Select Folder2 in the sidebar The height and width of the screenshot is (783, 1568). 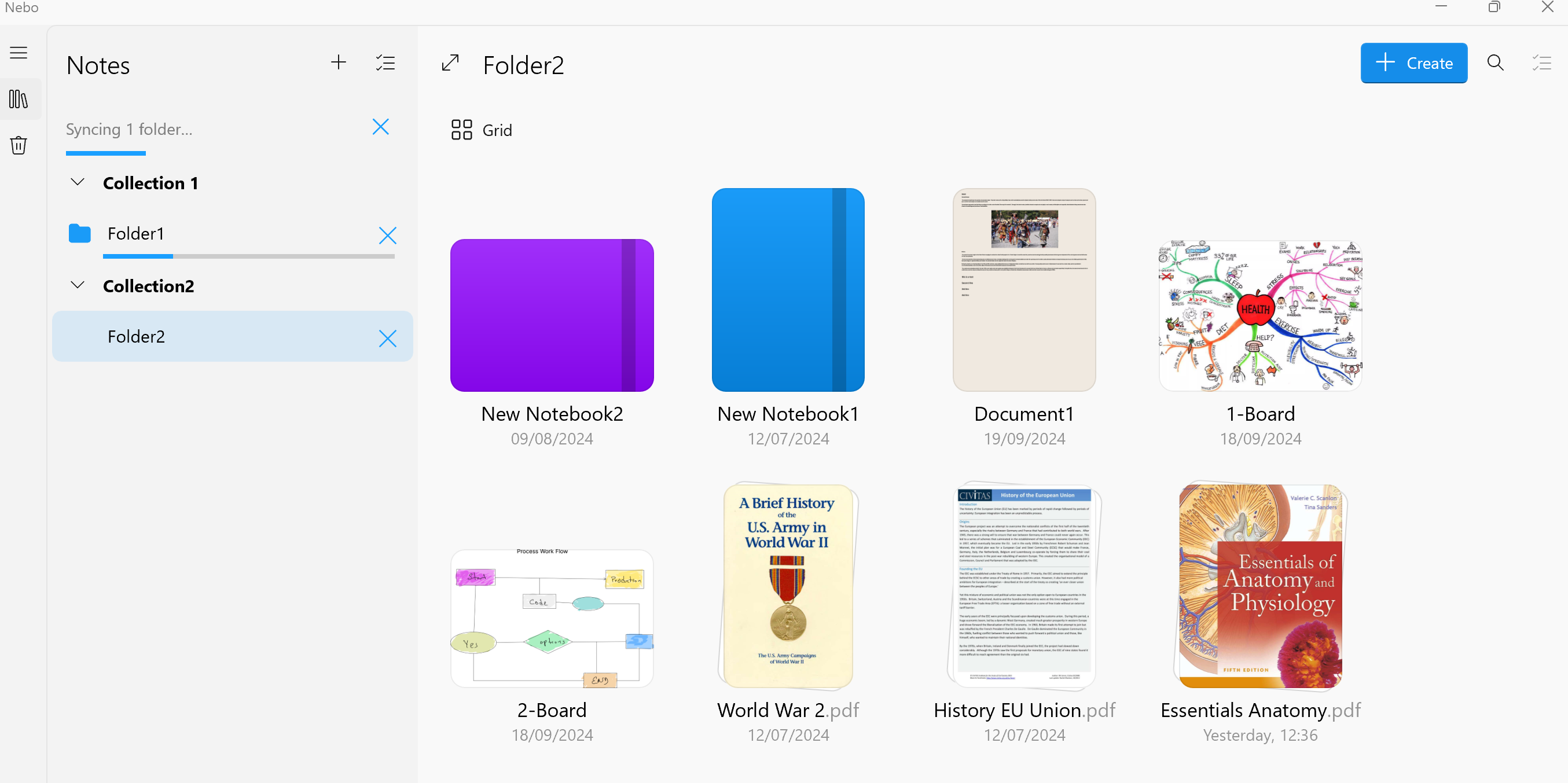coord(136,336)
